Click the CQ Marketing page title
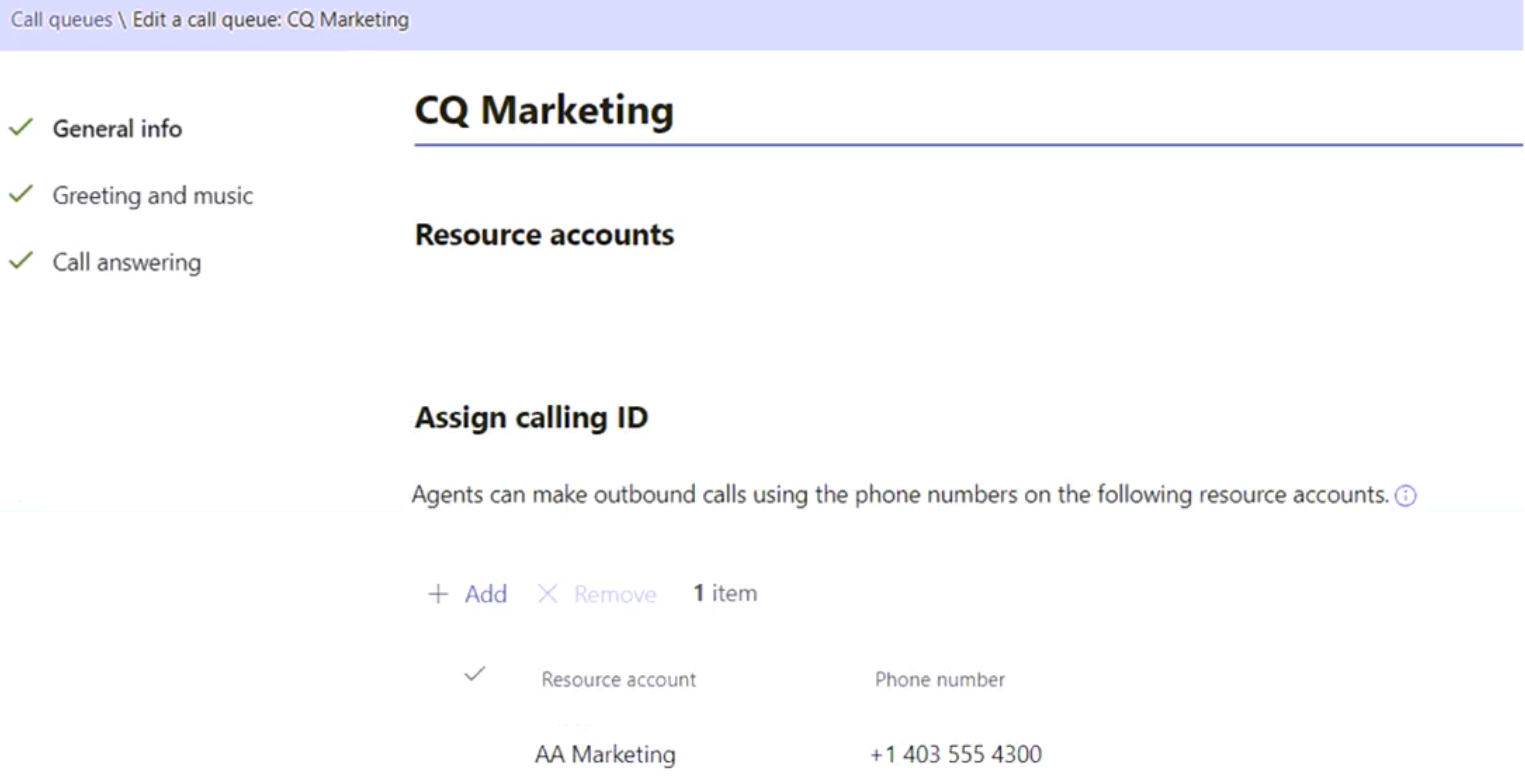The image size is (1525, 778). coord(543,110)
